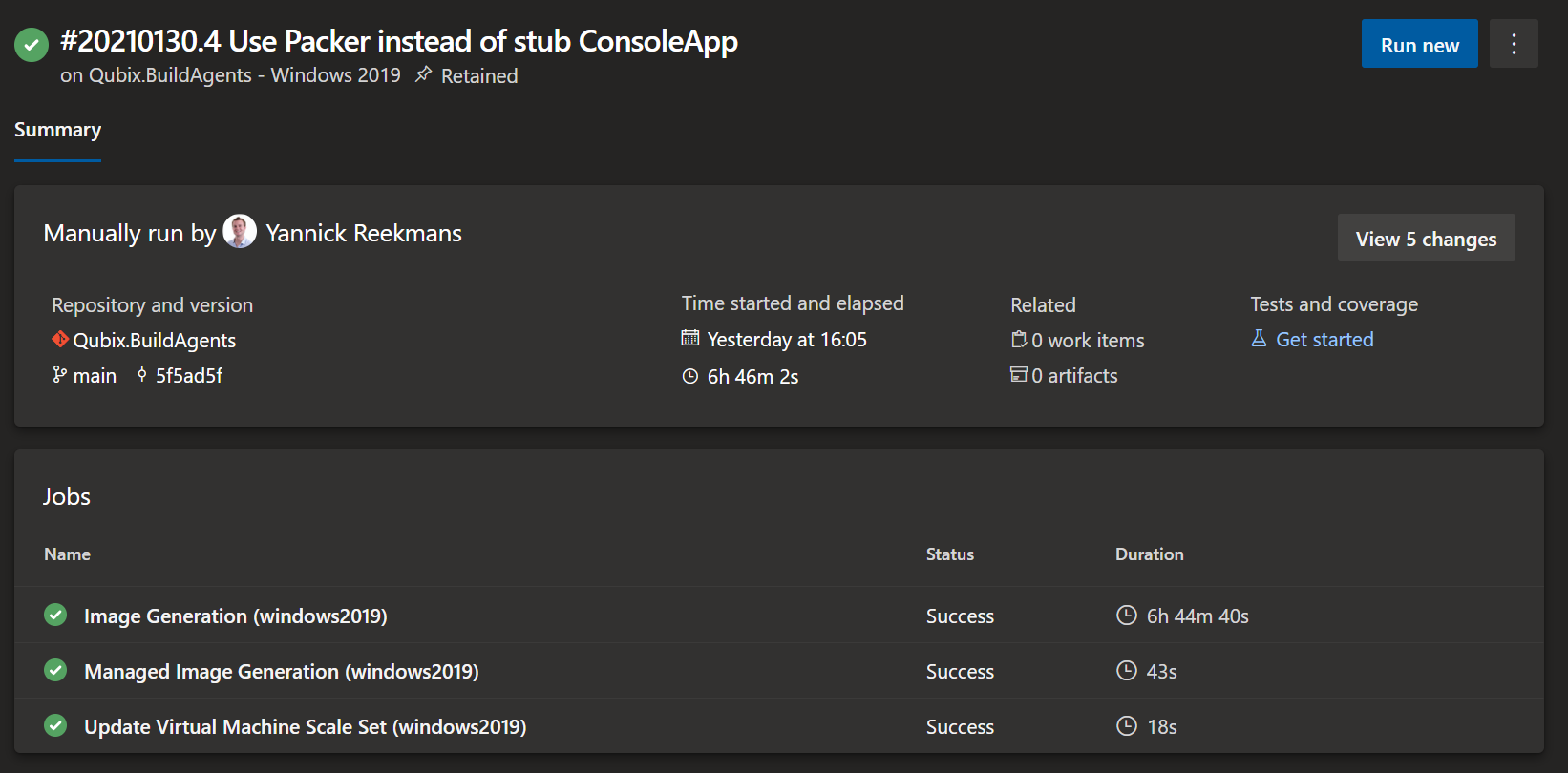Open the Managed Image Generation (windows2019) job

pos(282,672)
